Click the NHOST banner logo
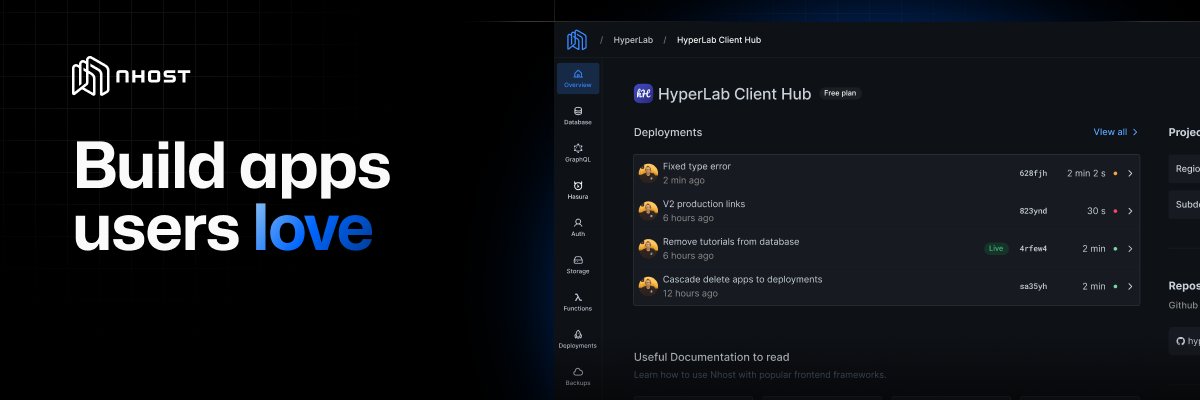The height and width of the screenshot is (400, 1200). coord(131,77)
